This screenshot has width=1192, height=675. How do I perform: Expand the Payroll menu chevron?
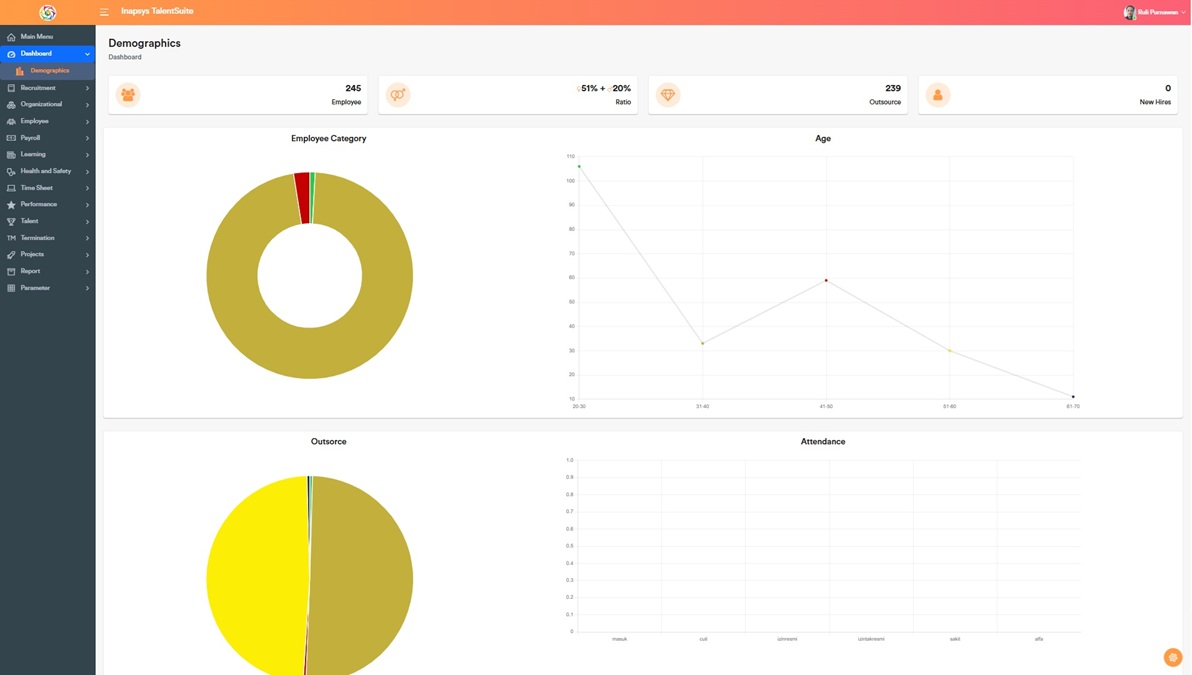pos(87,138)
